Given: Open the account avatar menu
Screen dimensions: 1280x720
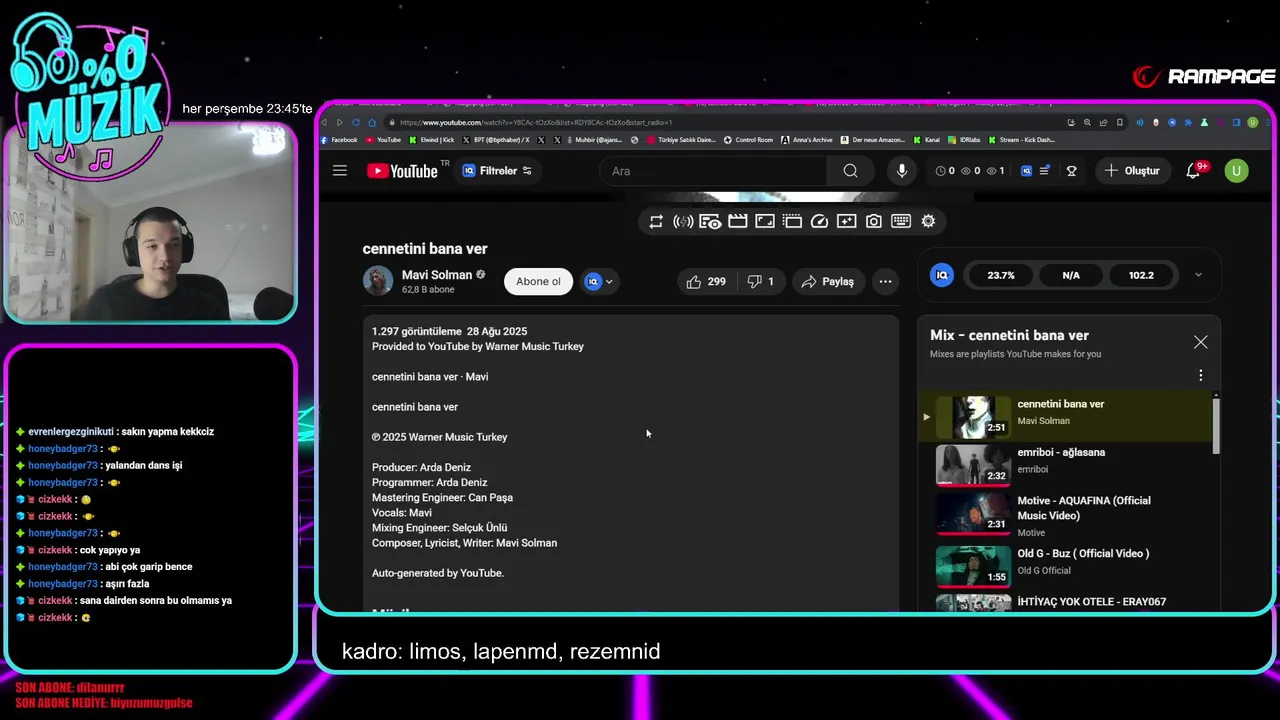Looking at the screenshot, I should point(1236,171).
